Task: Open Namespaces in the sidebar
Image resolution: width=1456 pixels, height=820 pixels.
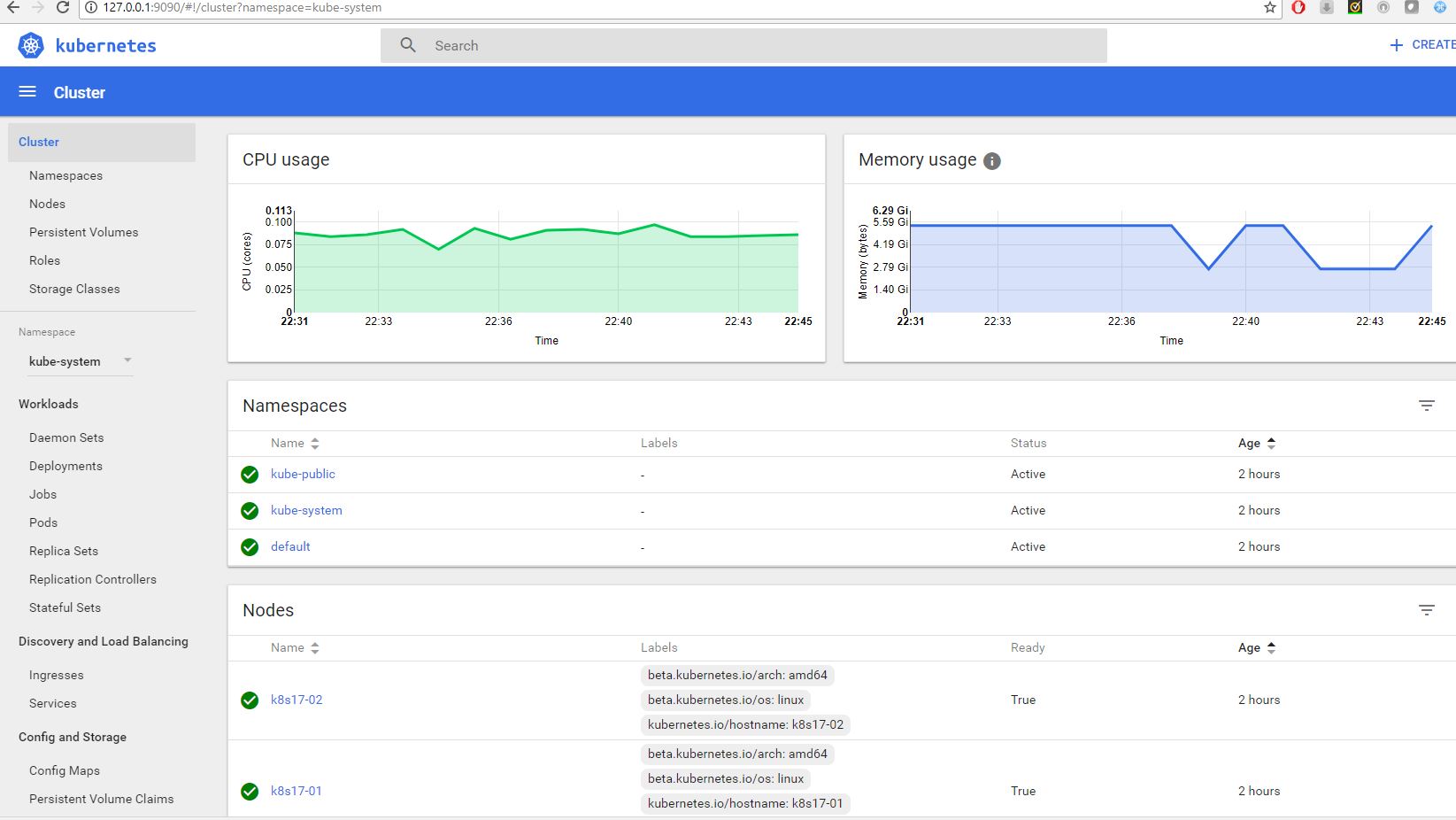Action: [x=65, y=175]
